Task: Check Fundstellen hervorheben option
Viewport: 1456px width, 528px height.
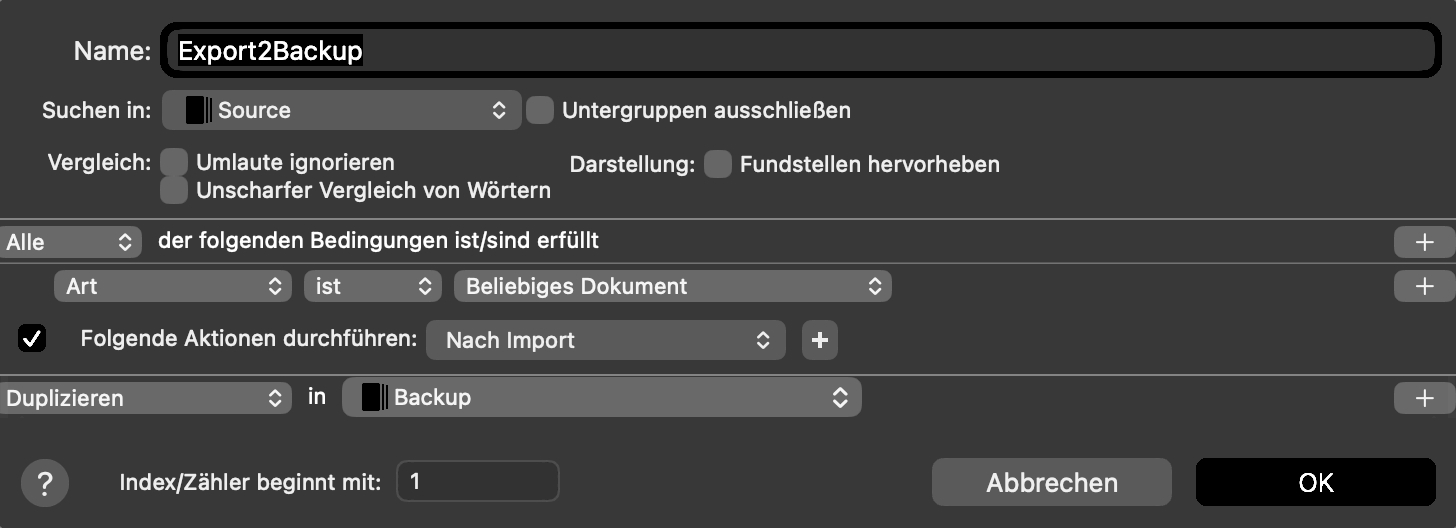Action: click(718, 164)
